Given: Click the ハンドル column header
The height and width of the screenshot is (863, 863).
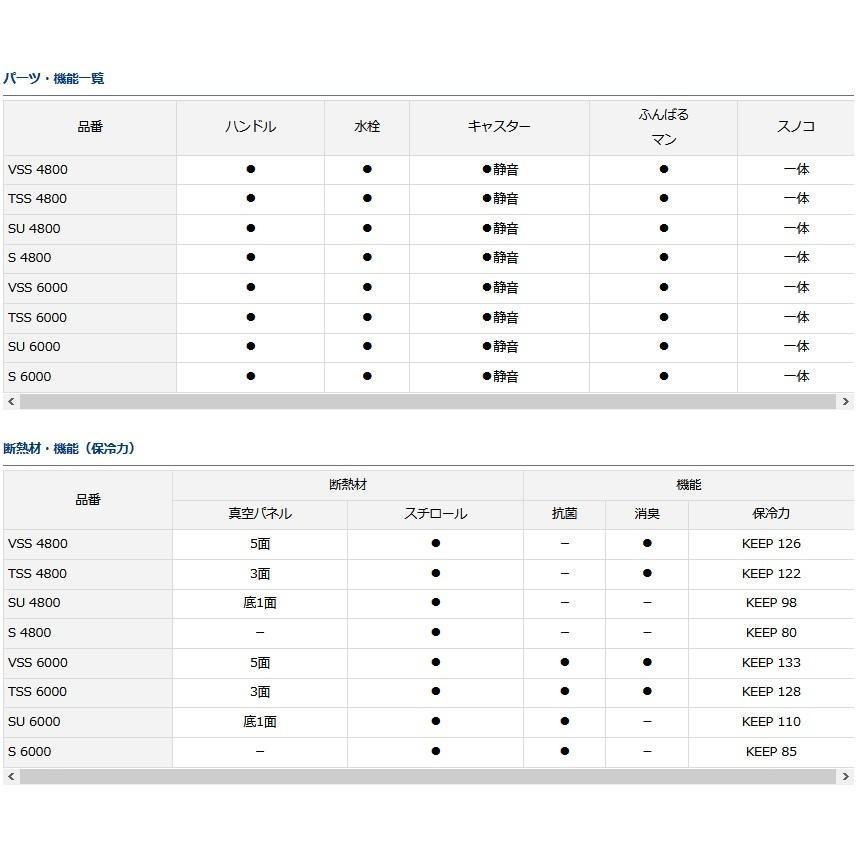Looking at the screenshot, I should click(x=250, y=127).
